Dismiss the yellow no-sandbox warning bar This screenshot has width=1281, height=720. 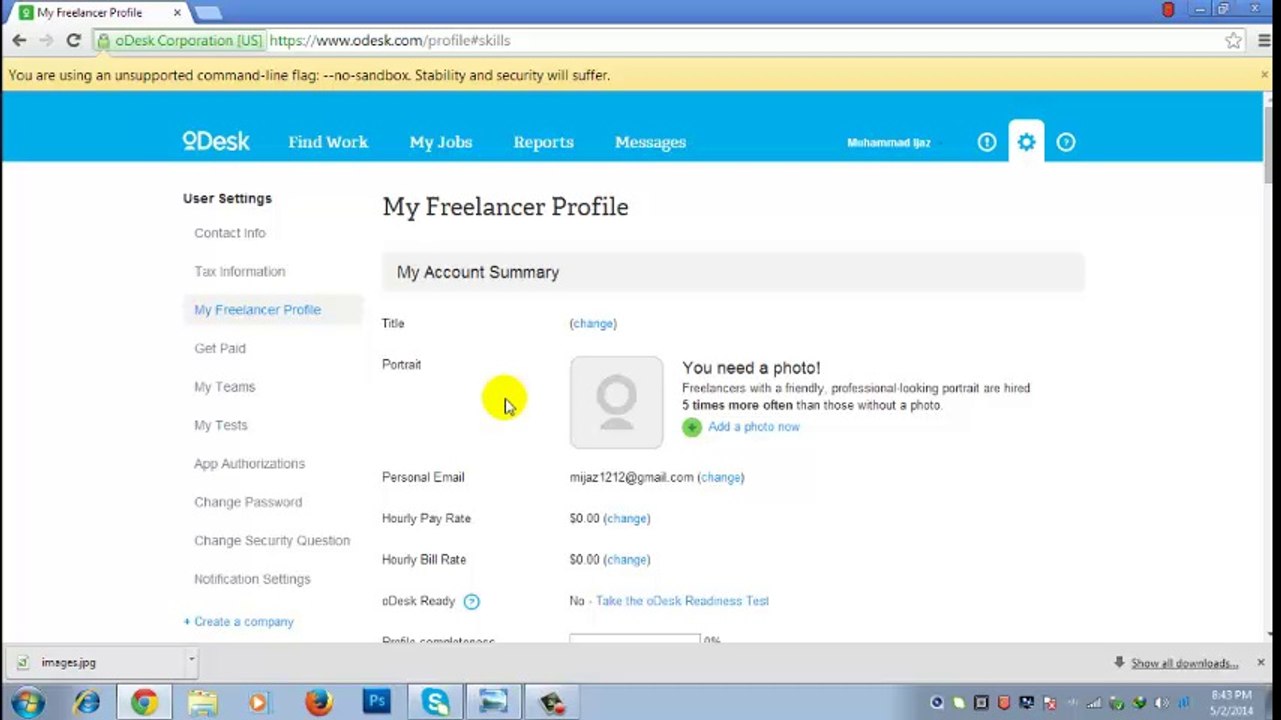pos(1264,74)
